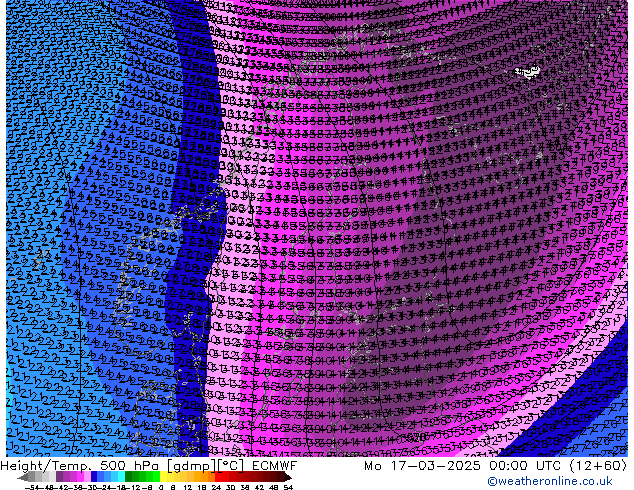Pick the light pink legend swatch
This screenshot has width=634, height=490.
[87, 476]
